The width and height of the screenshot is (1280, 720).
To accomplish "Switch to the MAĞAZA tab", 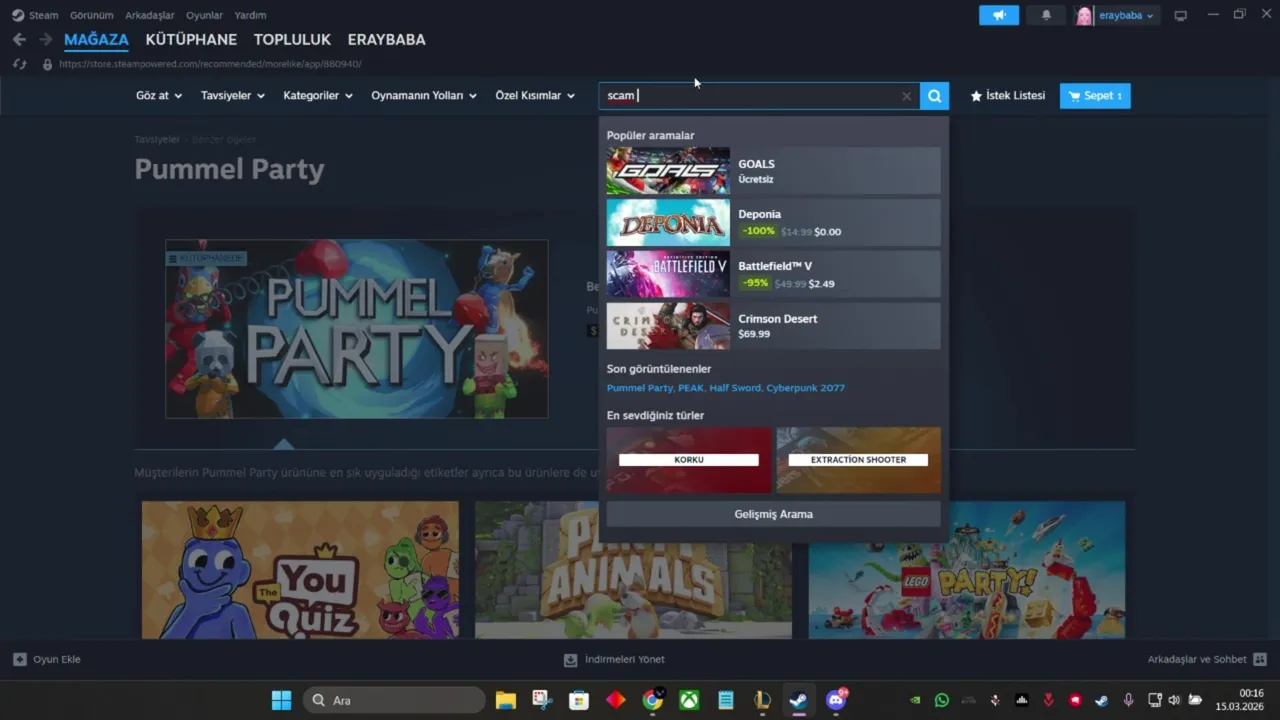I will [x=96, y=40].
